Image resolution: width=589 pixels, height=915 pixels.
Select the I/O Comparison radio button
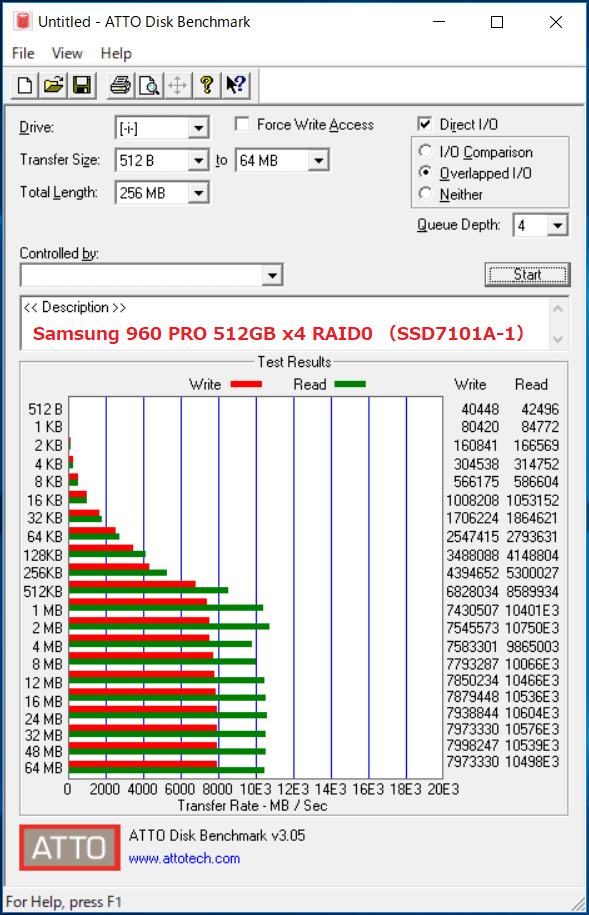tap(426, 151)
